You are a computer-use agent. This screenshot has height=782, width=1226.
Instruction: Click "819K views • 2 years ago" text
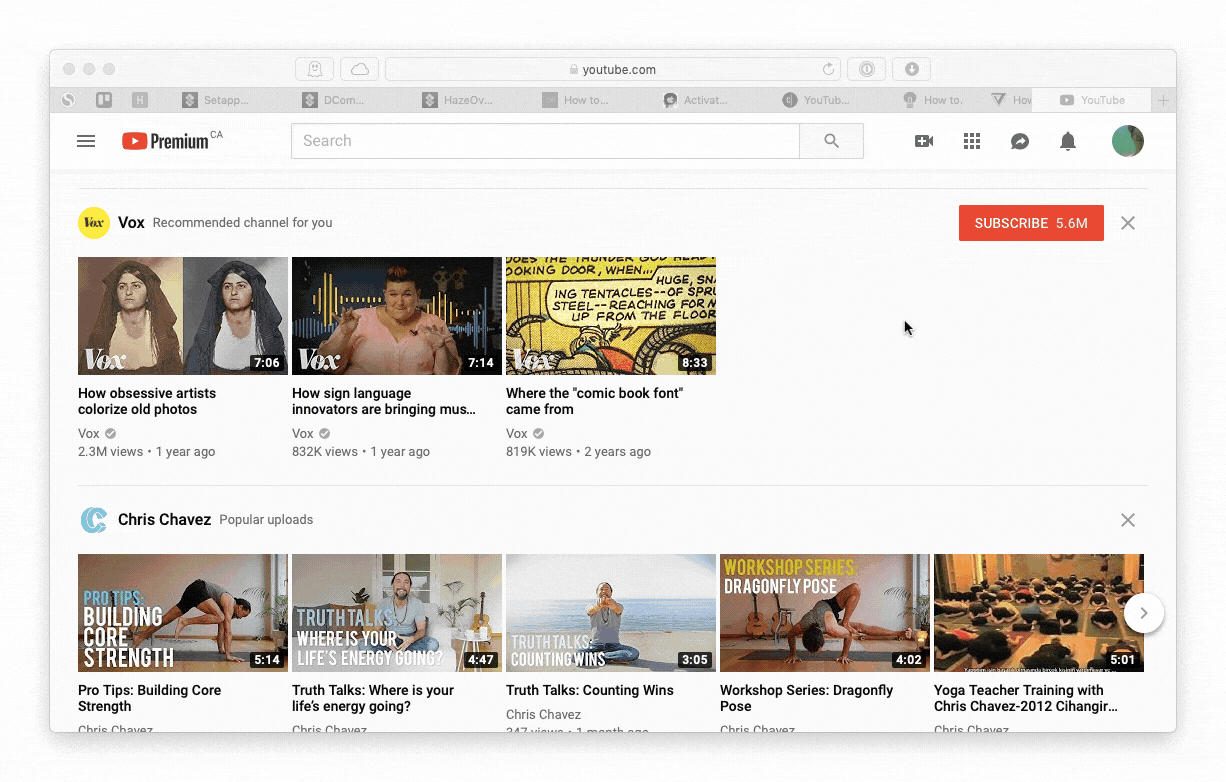point(578,452)
